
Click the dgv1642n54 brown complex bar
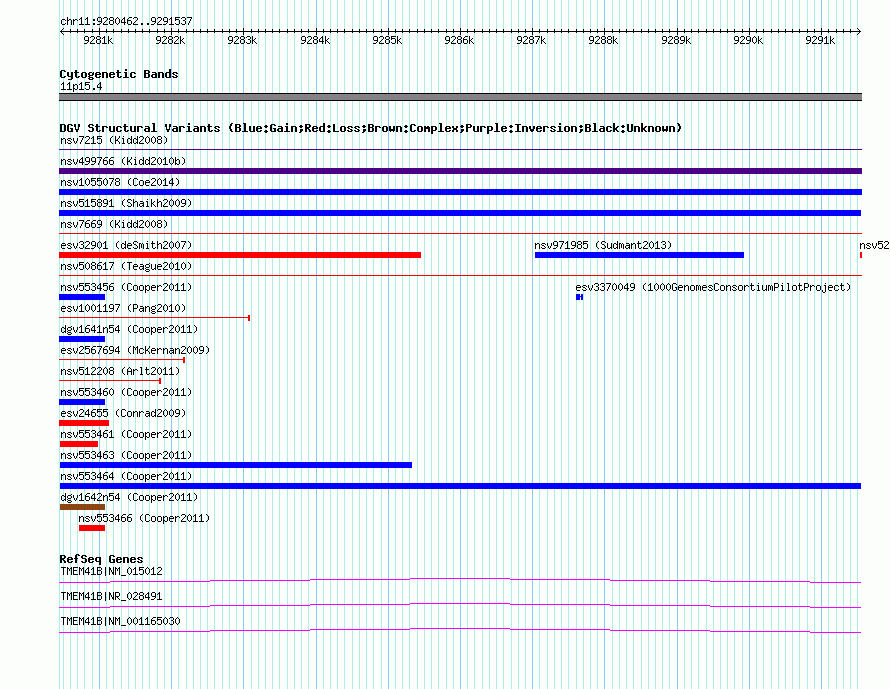click(x=82, y=507)
